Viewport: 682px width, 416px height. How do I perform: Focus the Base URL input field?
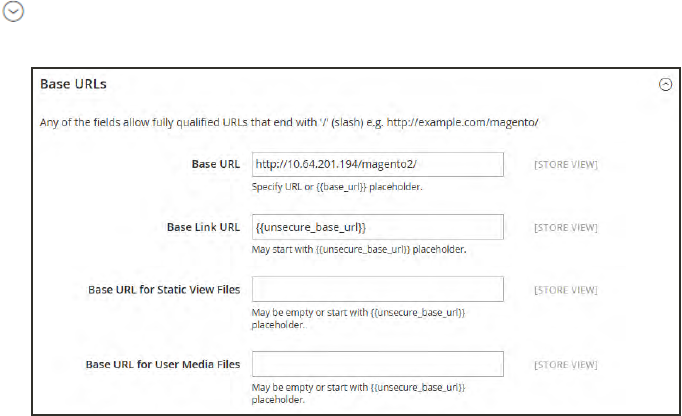pos(376,165)
